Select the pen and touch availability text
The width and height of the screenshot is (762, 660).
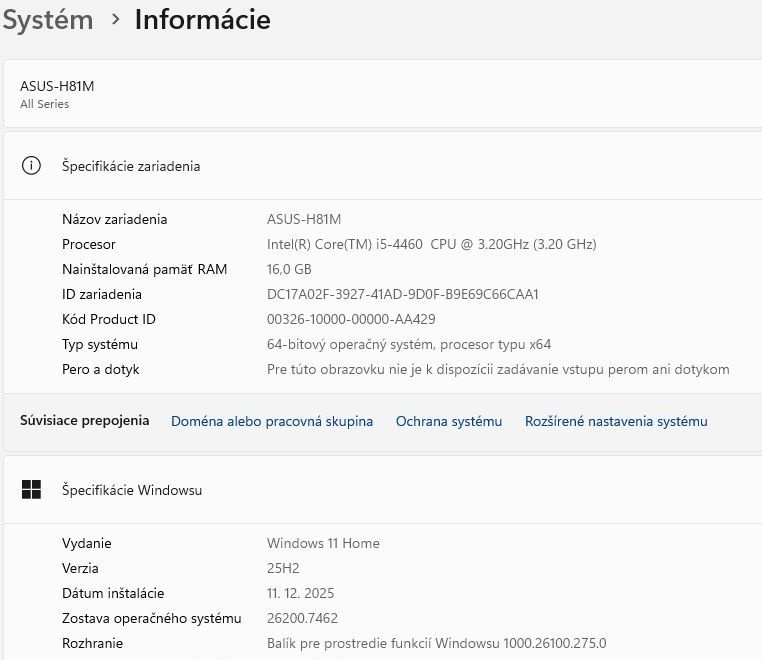[498, 369]
